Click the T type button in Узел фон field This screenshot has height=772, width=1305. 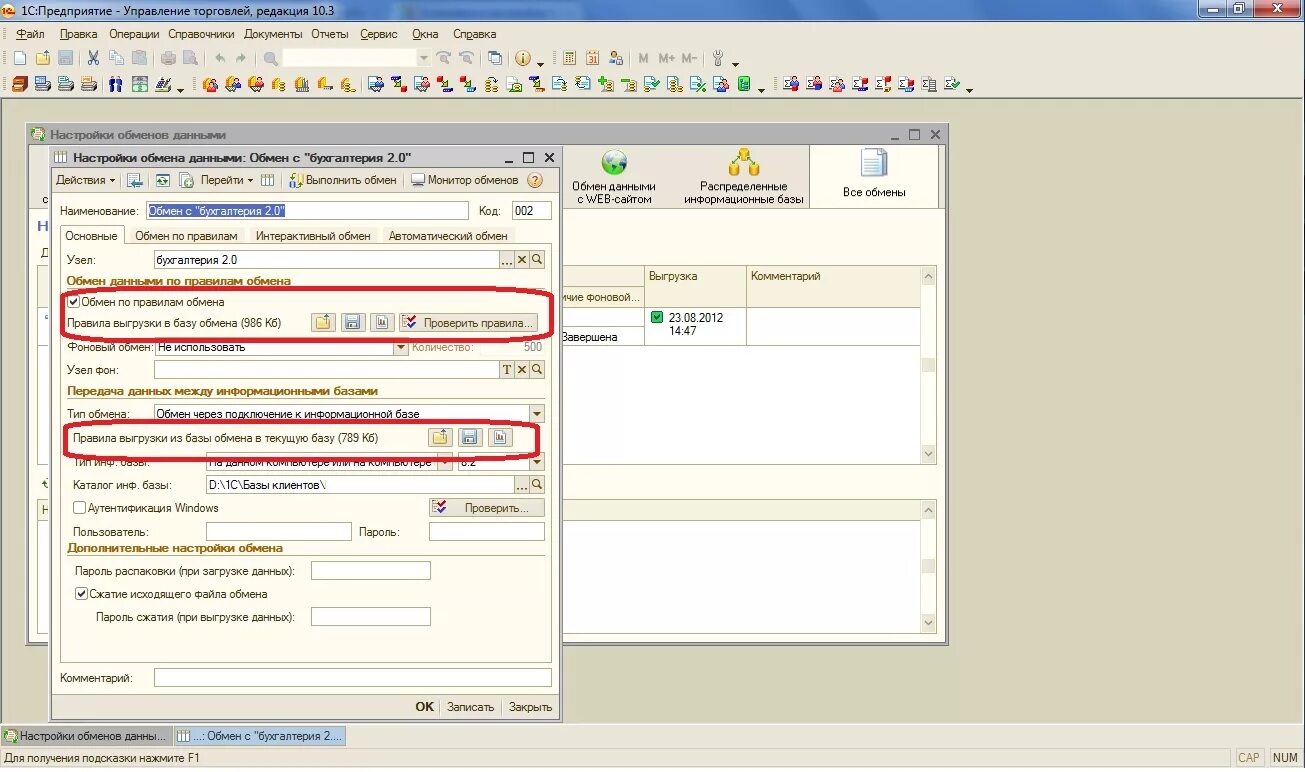pyautogui.click(x=507, y=370)
